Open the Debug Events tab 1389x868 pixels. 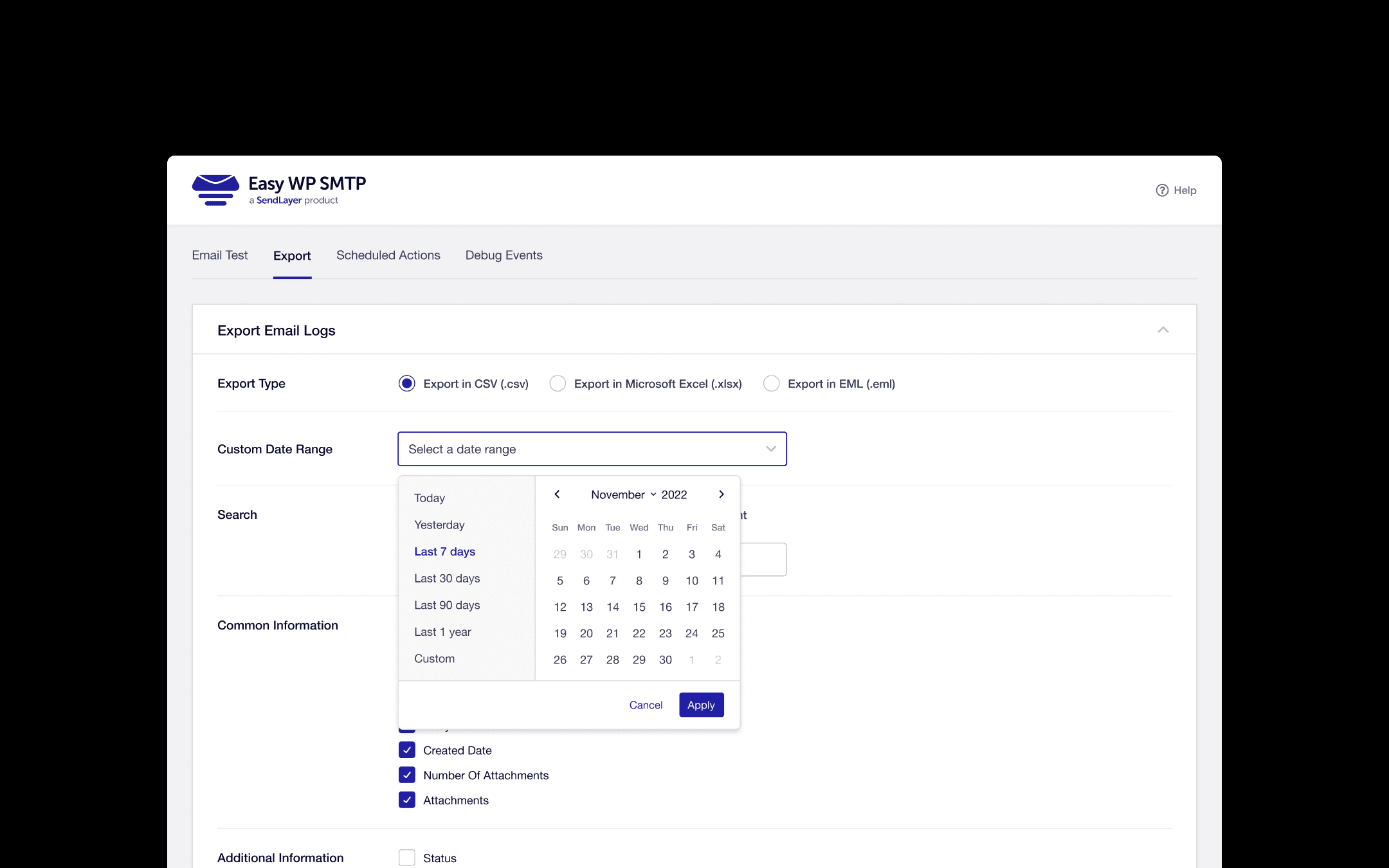[x=504, y=255]
